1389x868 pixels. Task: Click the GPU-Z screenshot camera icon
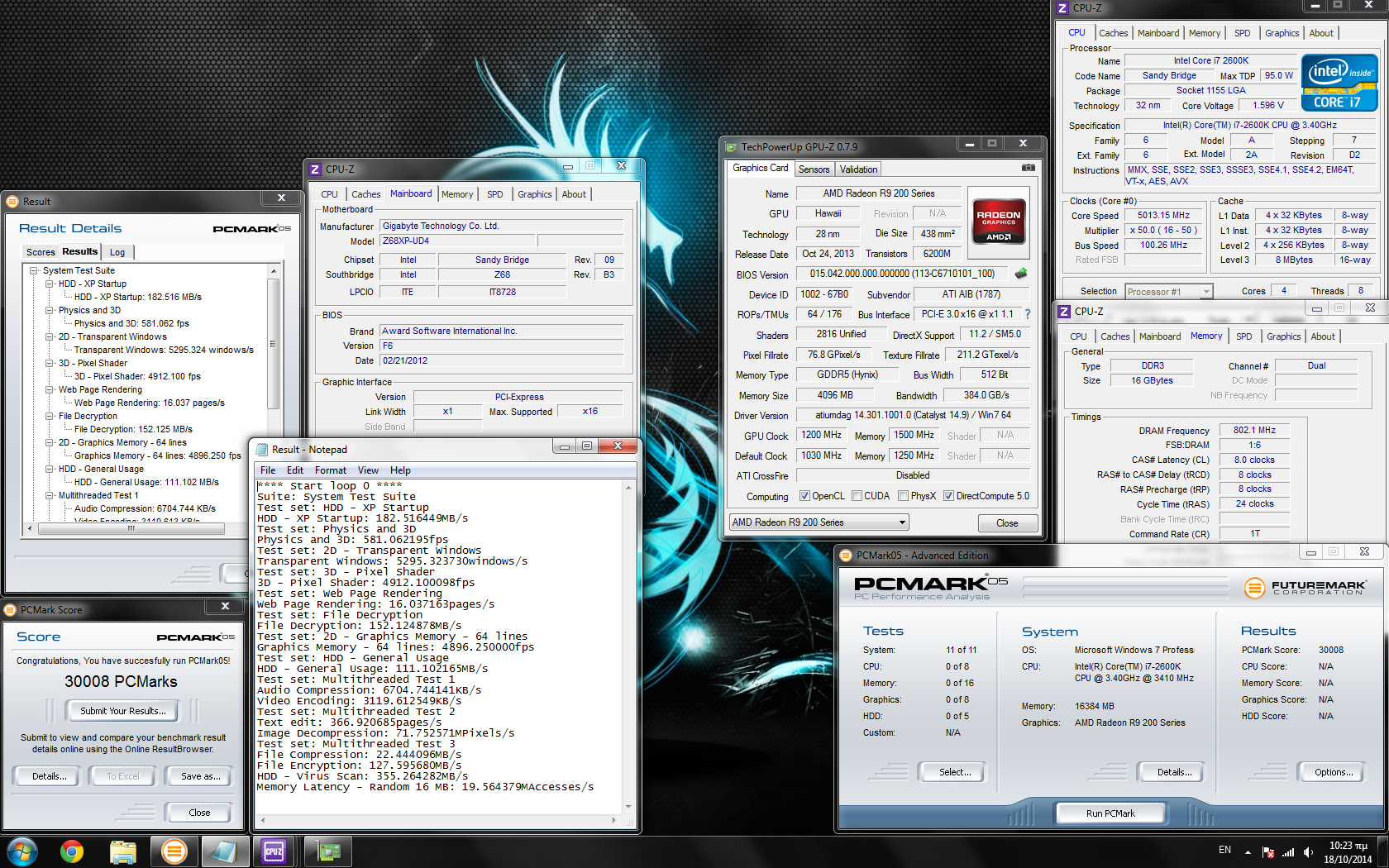[1028, 168]
